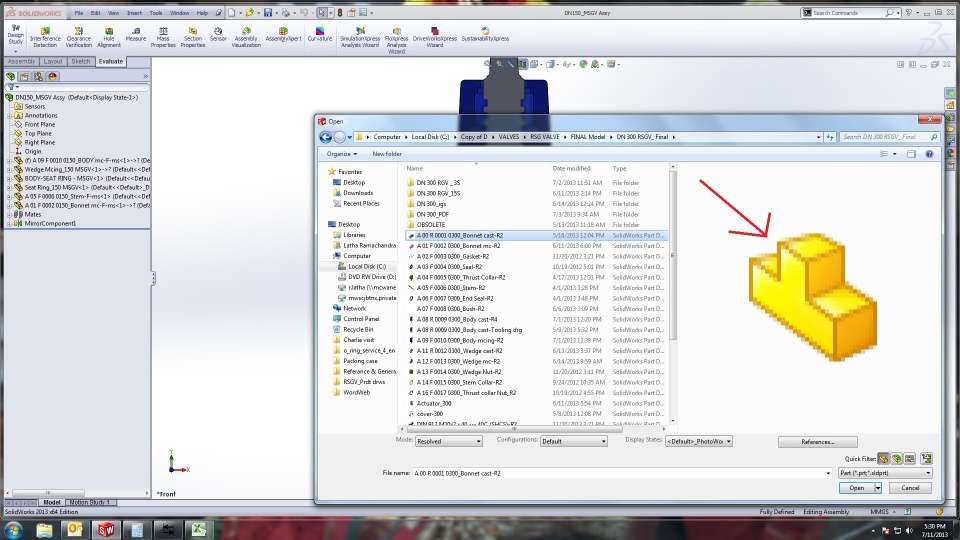Click the Cancel button in dialog

(910, 488)
